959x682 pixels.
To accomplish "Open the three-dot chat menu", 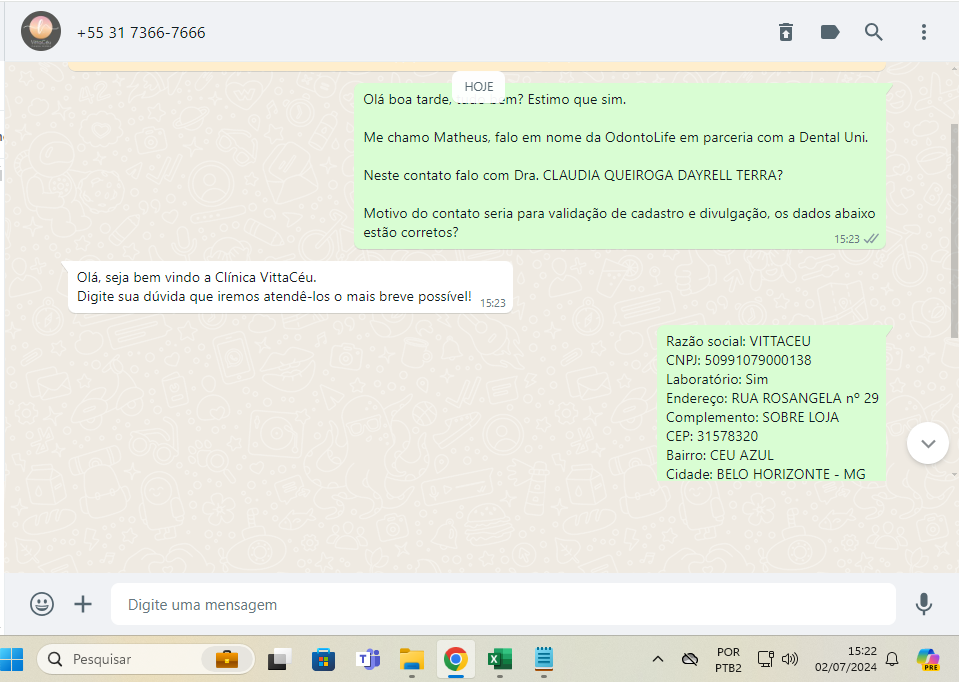I will click(924, 32).
